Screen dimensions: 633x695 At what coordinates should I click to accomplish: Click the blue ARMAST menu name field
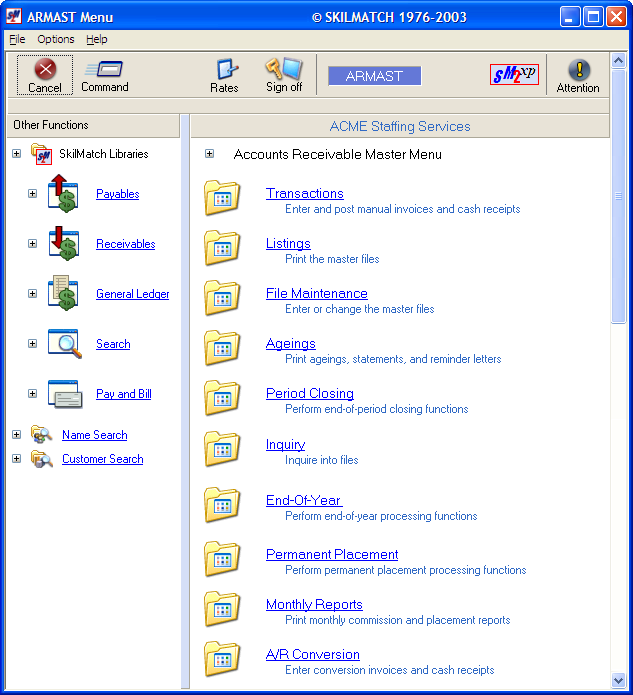(375, 76)
